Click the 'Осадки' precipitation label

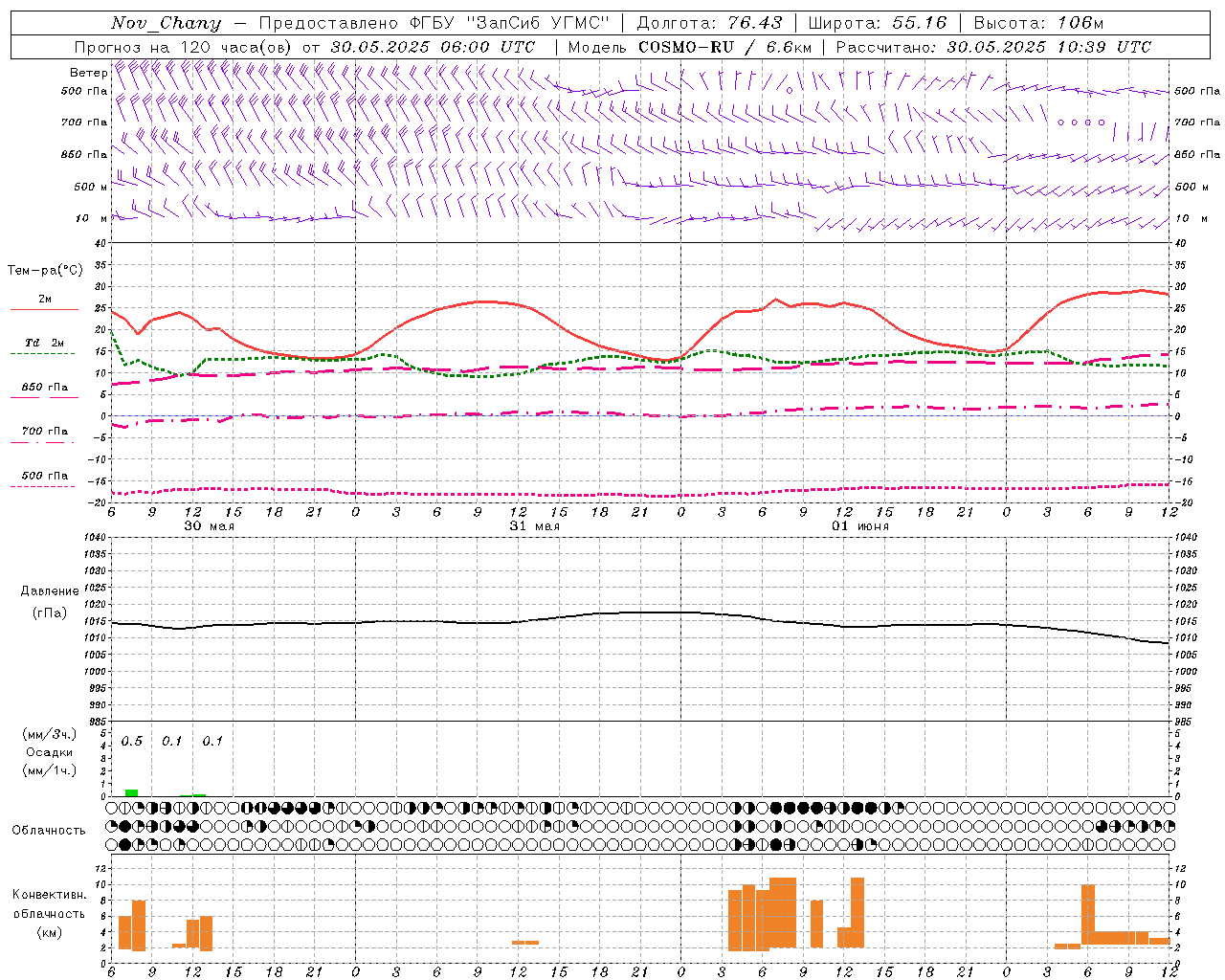(x=49, y=752)
